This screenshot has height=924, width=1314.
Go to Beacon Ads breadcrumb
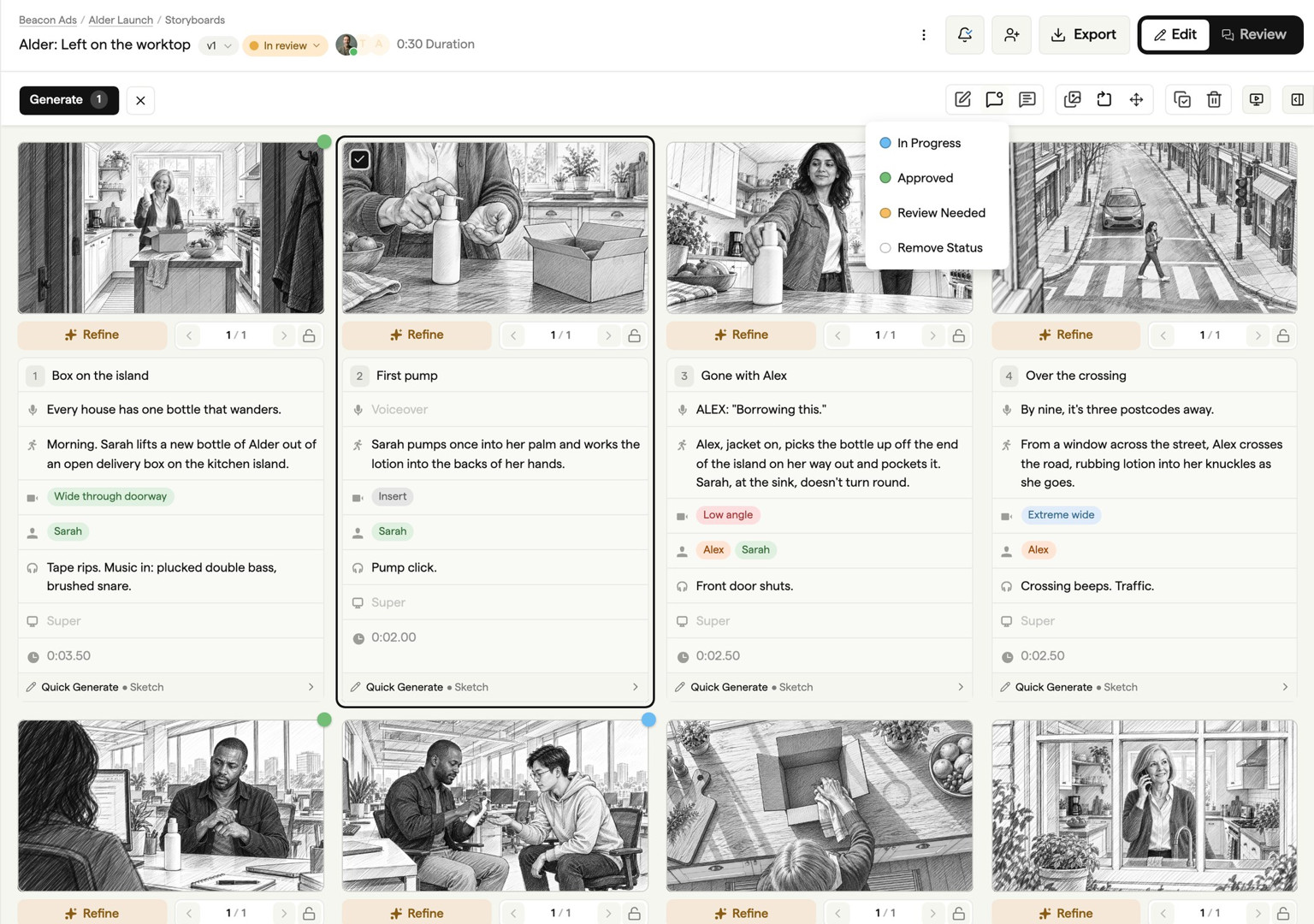point(48,20)
